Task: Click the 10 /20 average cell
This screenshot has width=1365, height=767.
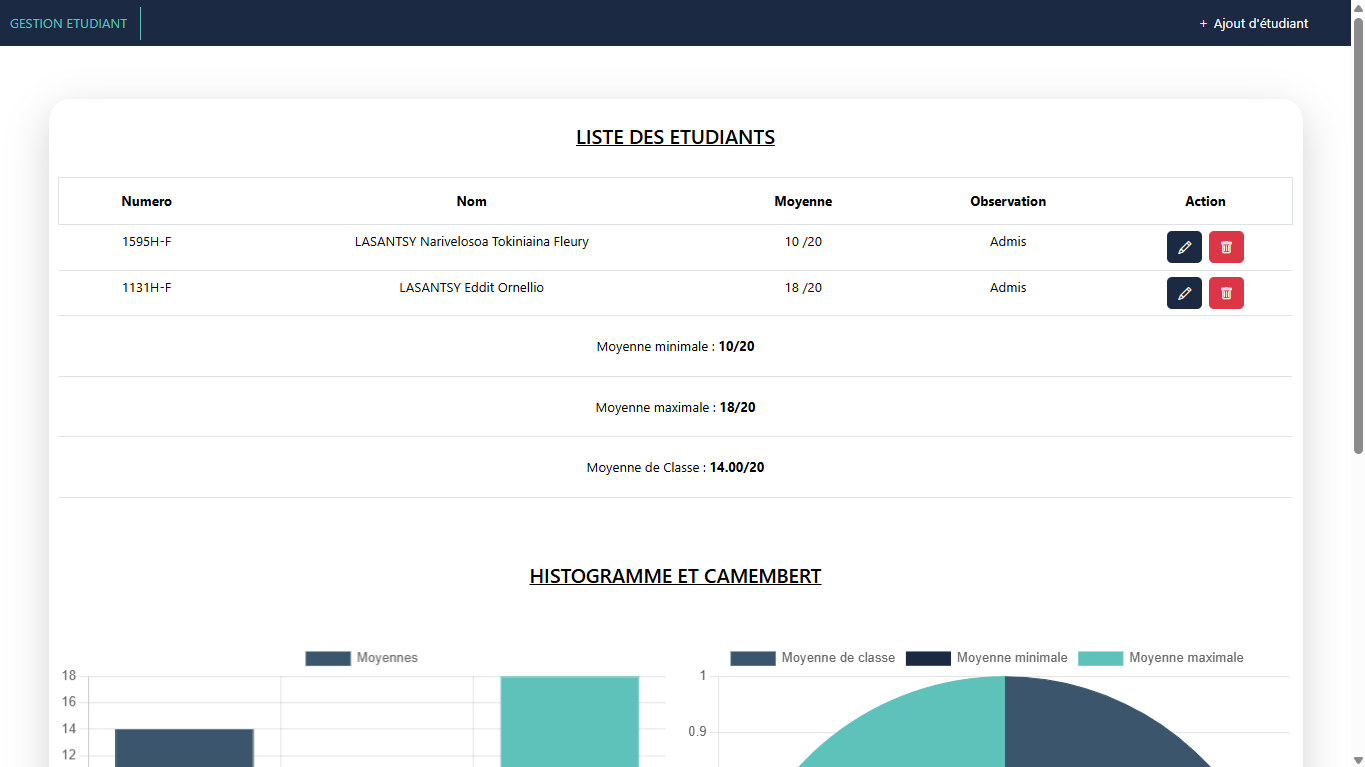Action: pyautogui.click(x=803, y=241)
